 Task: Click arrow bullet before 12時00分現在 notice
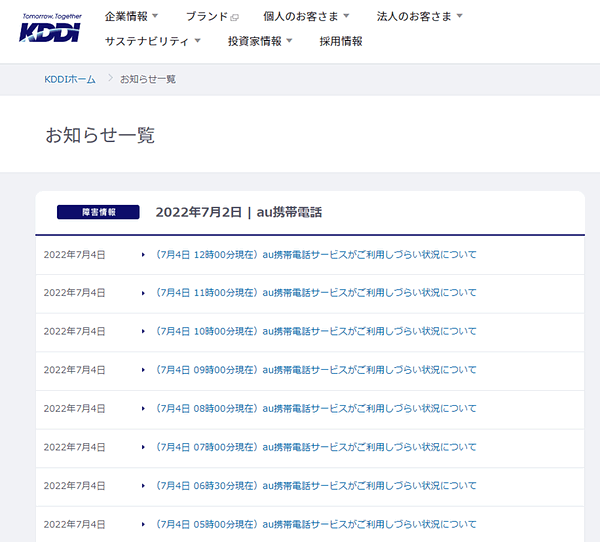click(x=143, y=255)
